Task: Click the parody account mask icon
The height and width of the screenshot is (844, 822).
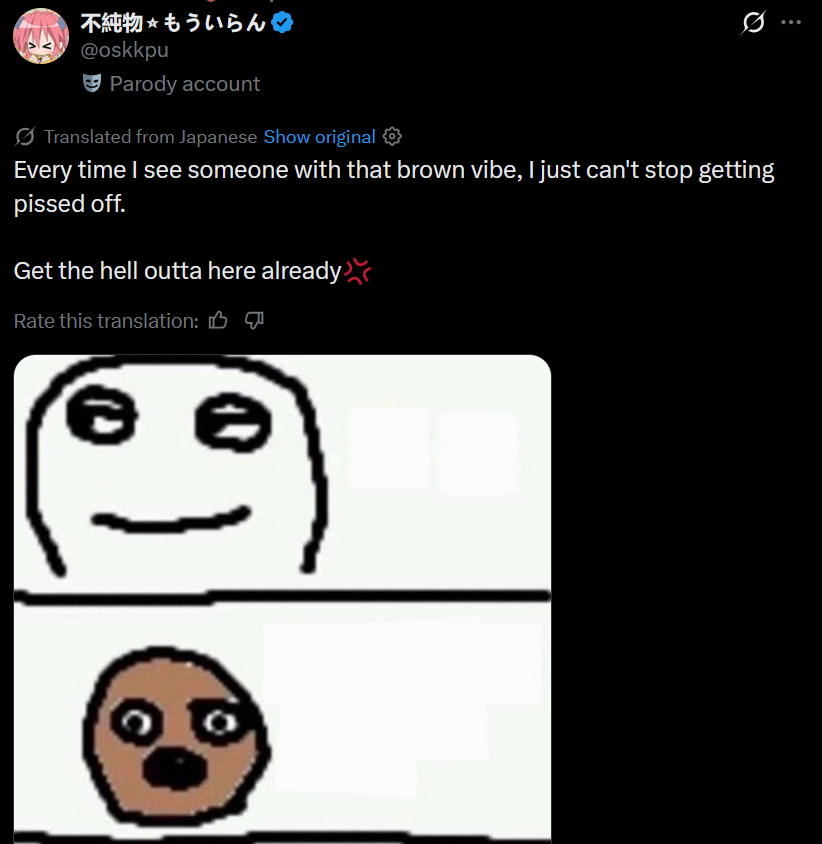Action: point(92,83)
